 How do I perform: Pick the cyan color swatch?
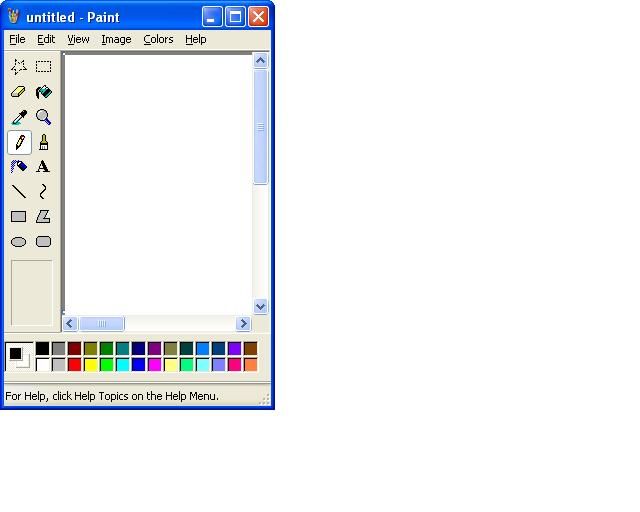click(x=122, y=365)
